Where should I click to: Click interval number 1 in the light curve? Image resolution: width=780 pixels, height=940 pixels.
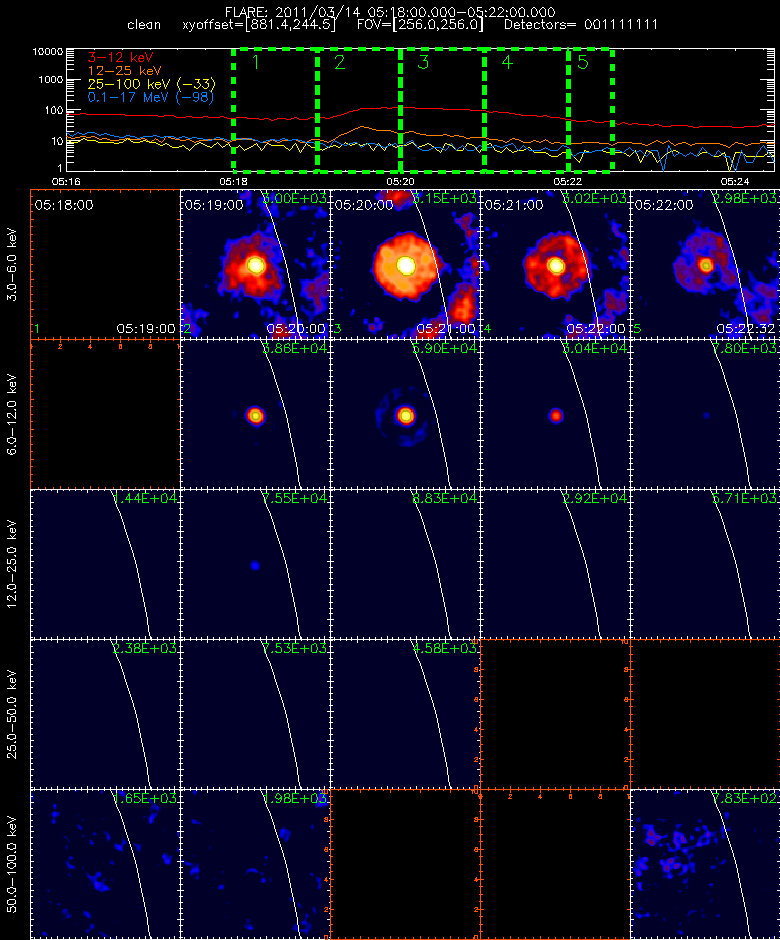point(256,62)
